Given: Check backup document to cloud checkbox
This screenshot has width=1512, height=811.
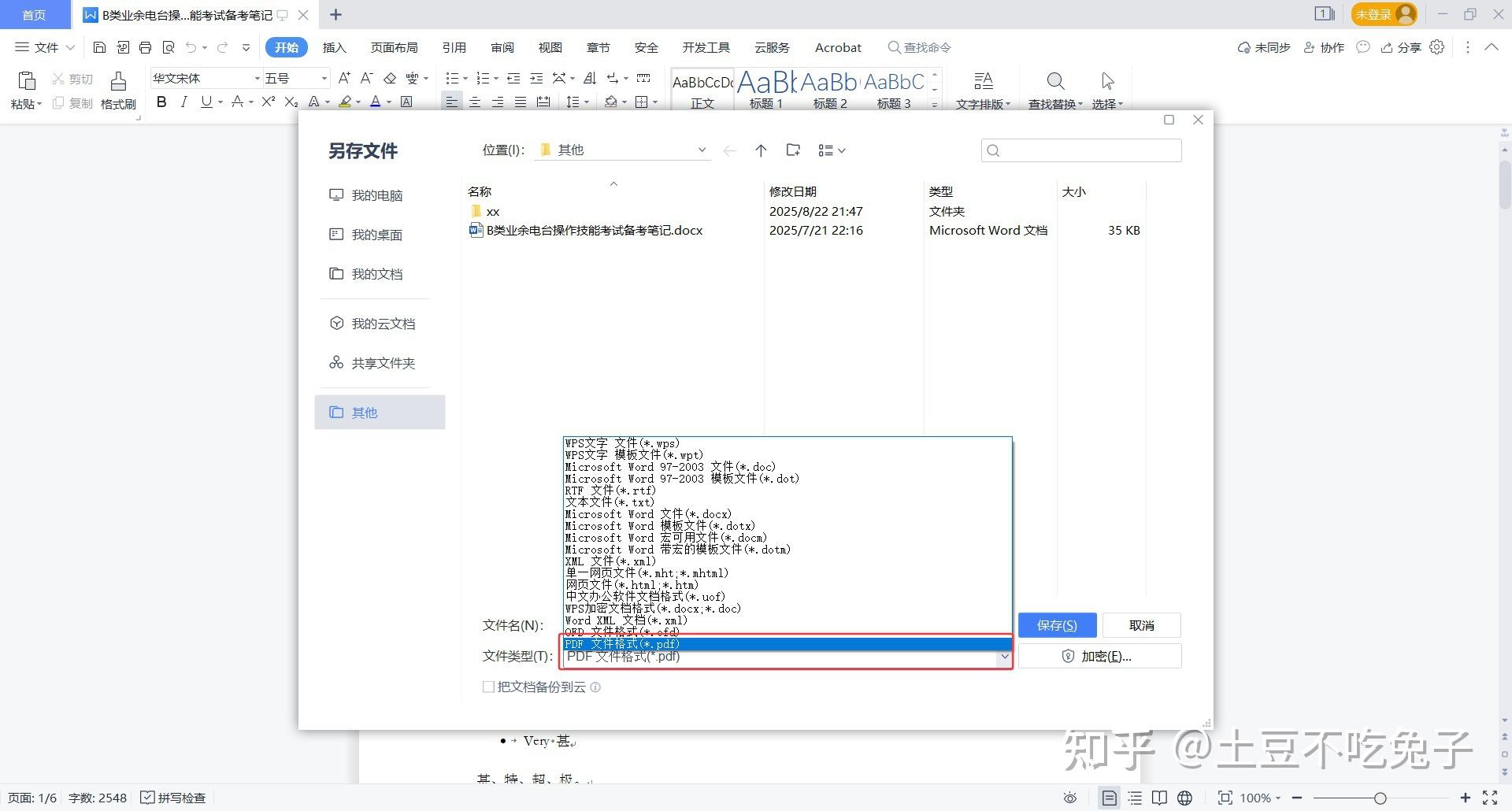Looking at the screenshot, I should click(488, 687).
